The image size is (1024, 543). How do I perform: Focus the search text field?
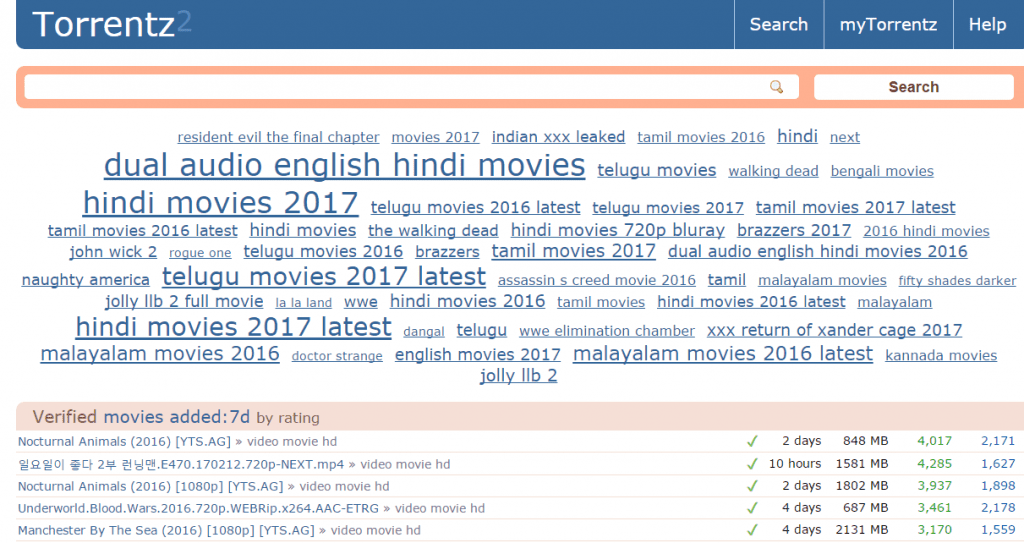coord(411,87)
